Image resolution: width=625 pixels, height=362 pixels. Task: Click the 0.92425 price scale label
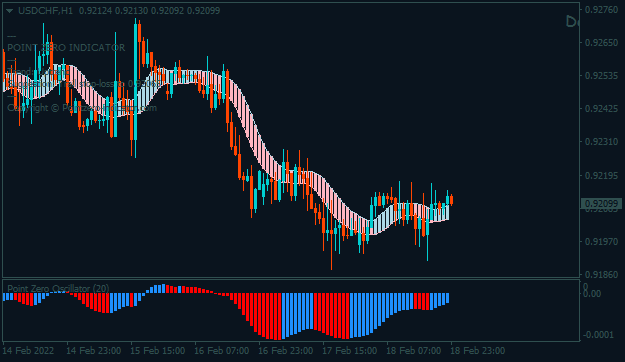click(x=601, y=108)
